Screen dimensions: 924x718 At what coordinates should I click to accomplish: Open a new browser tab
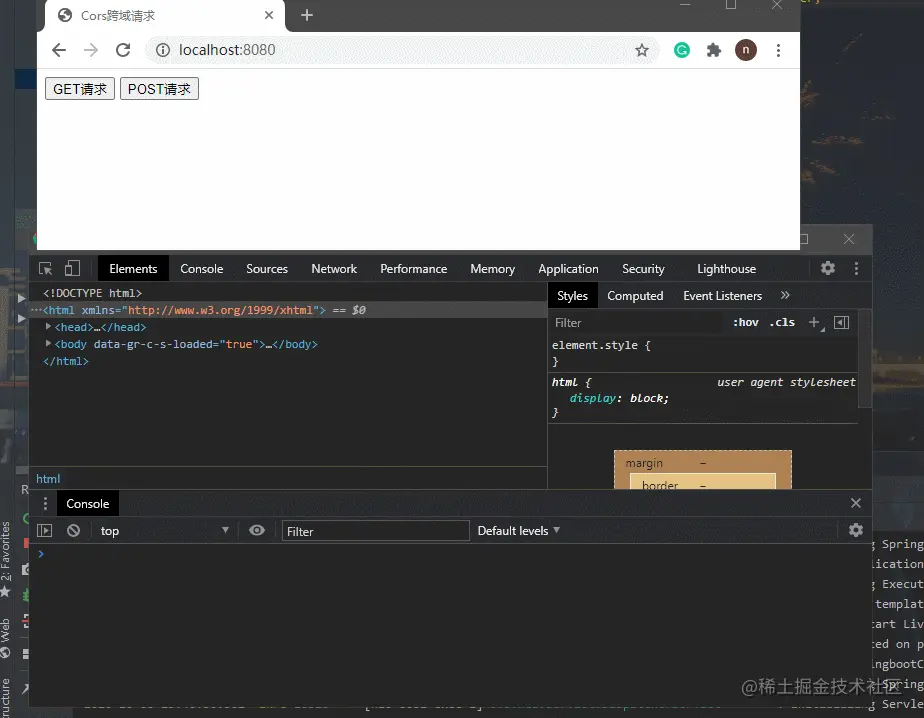306,15
